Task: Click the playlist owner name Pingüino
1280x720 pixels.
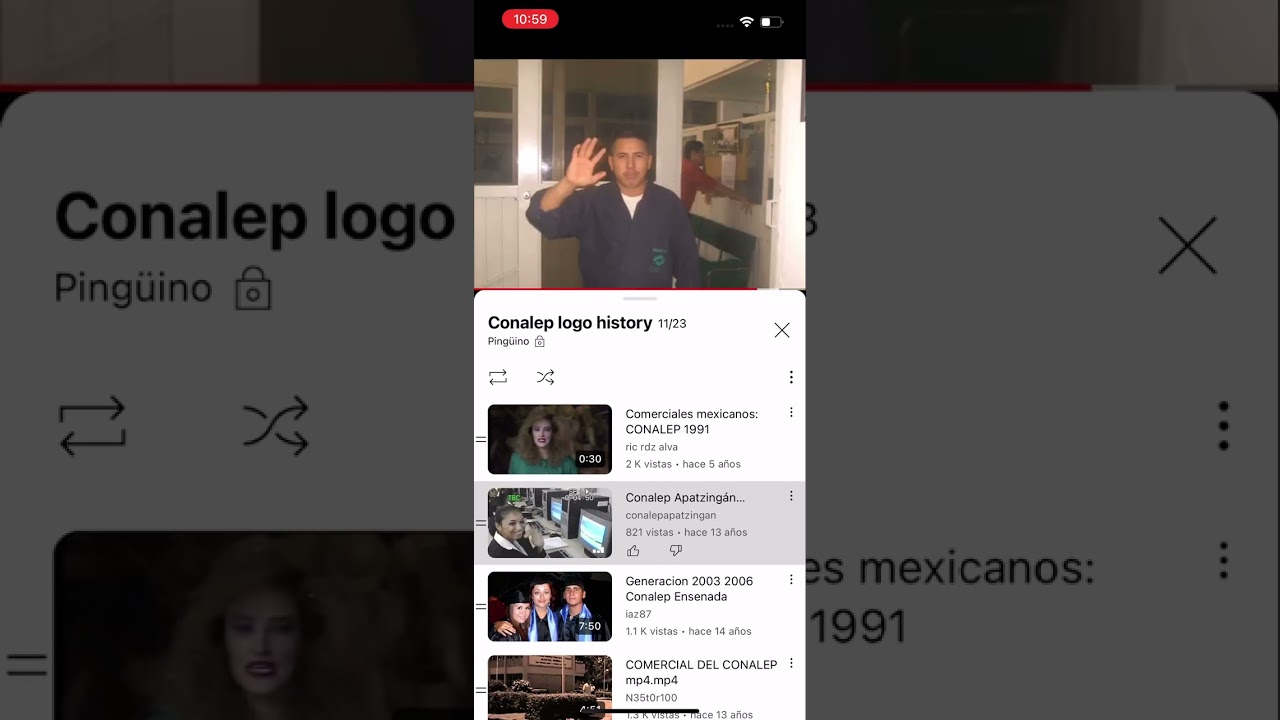Action: point(509,341)
